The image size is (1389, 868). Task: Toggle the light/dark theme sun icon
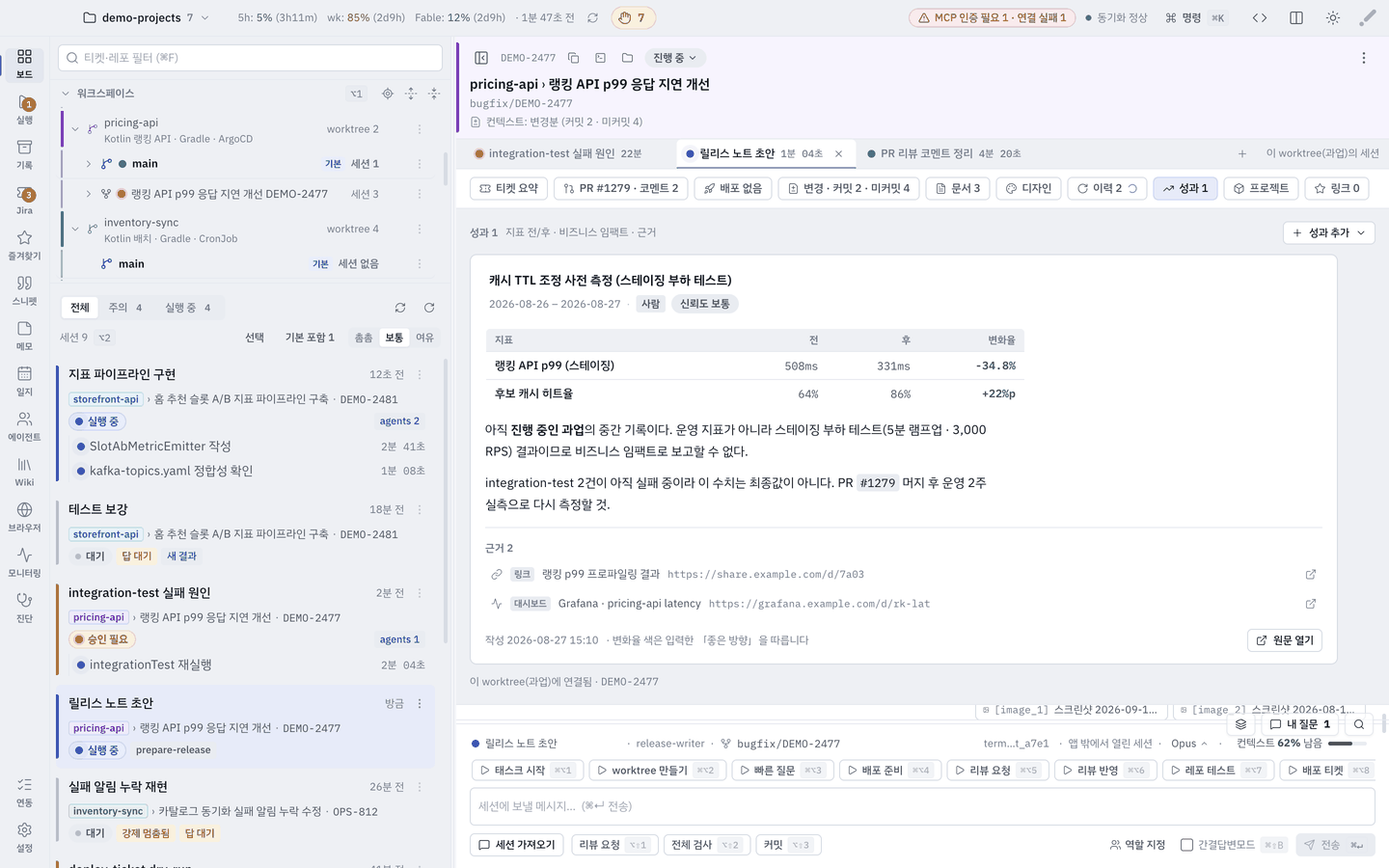(x=1333, y=17)
